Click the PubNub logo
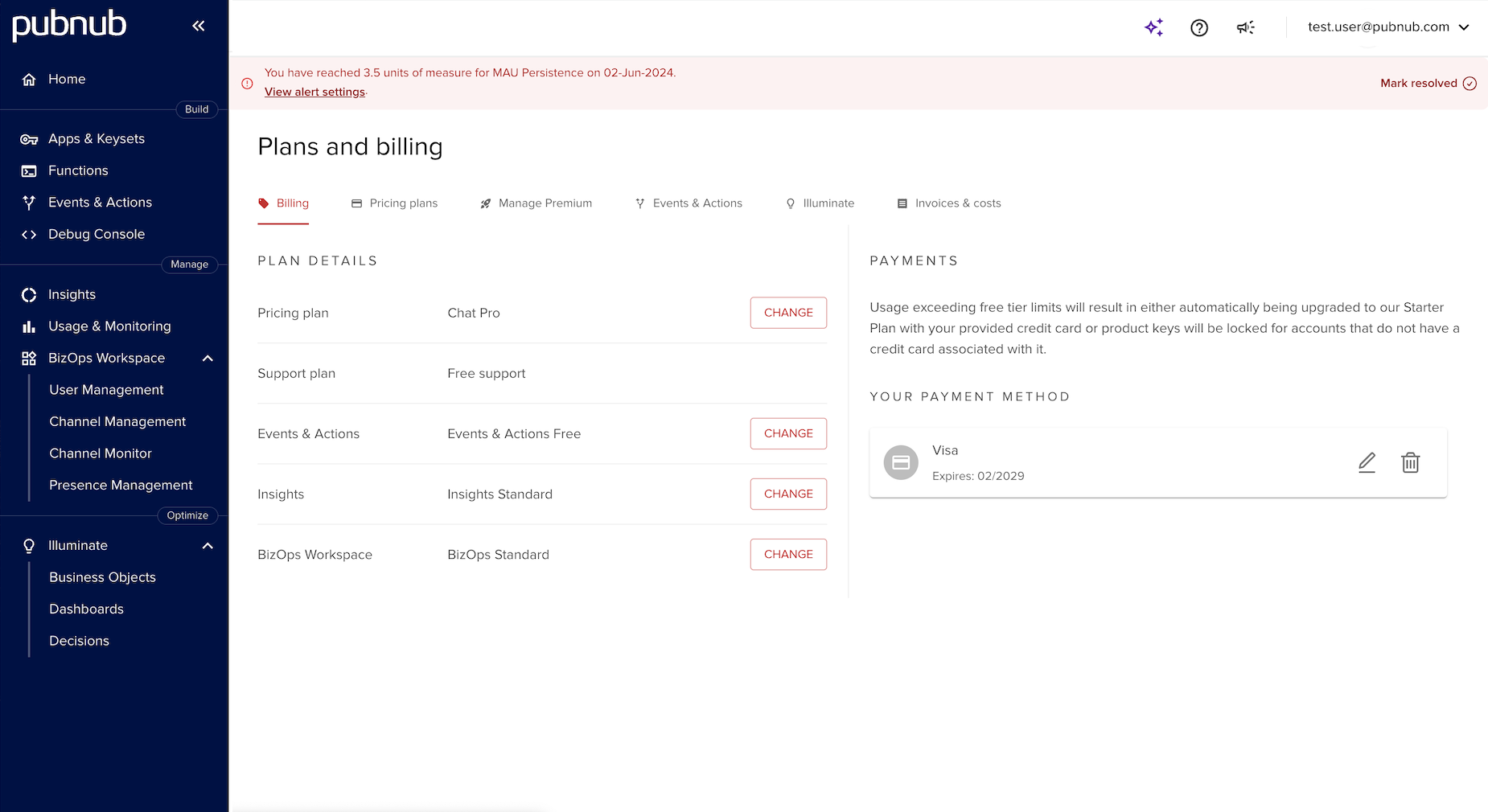Viewport: 1488px width, 812px height. 69,25
